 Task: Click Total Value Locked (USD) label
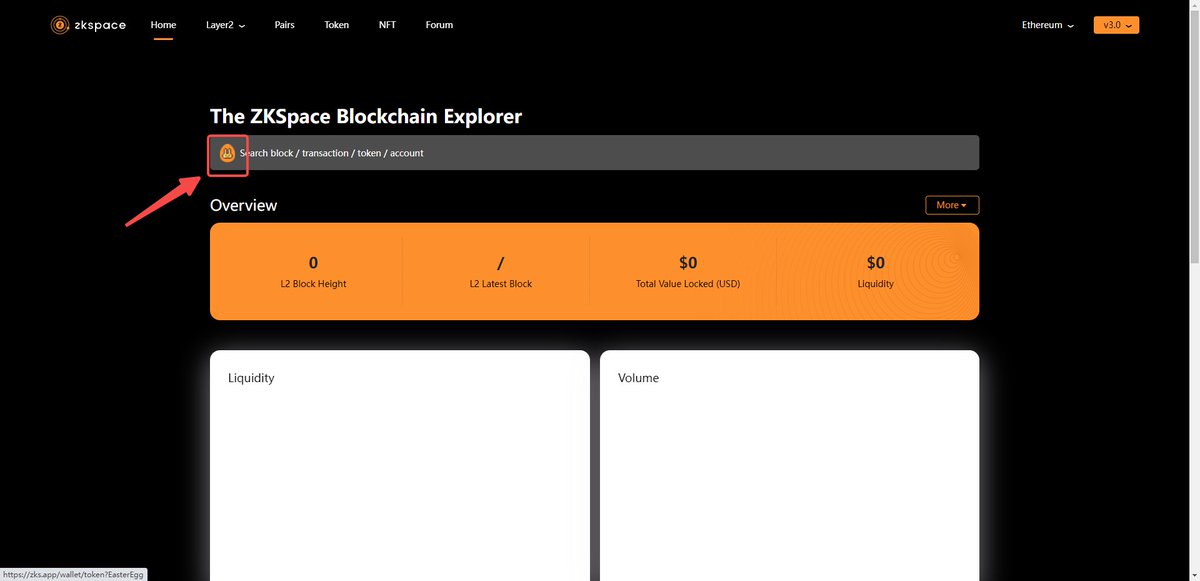[x=688, y=284]
